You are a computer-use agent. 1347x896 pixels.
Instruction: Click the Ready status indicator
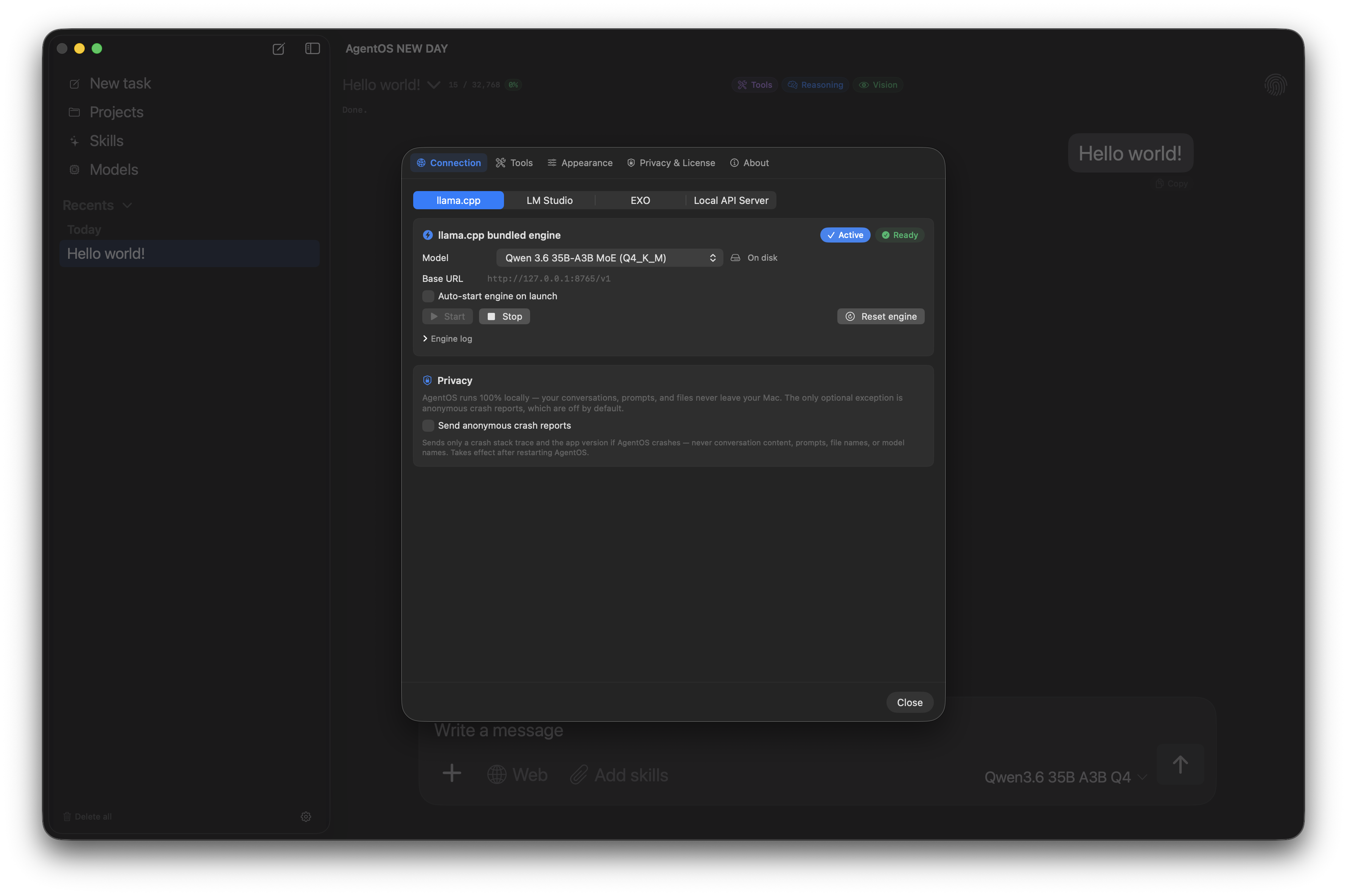click(900, 235)
